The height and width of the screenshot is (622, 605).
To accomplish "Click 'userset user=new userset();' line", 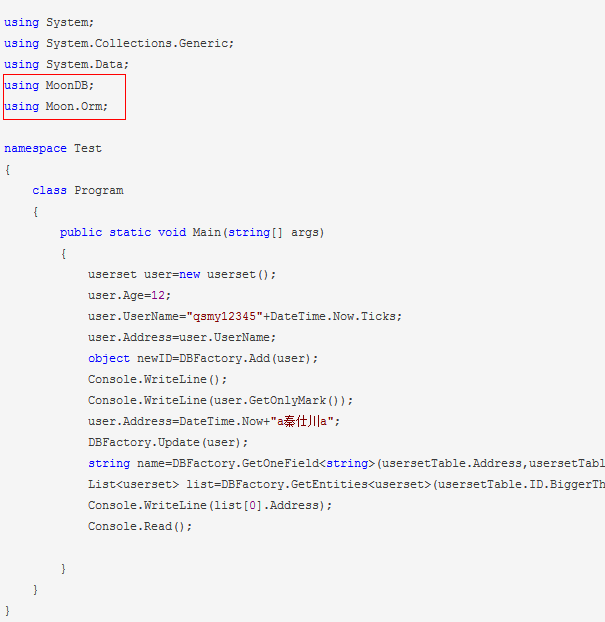I will 182,275.
